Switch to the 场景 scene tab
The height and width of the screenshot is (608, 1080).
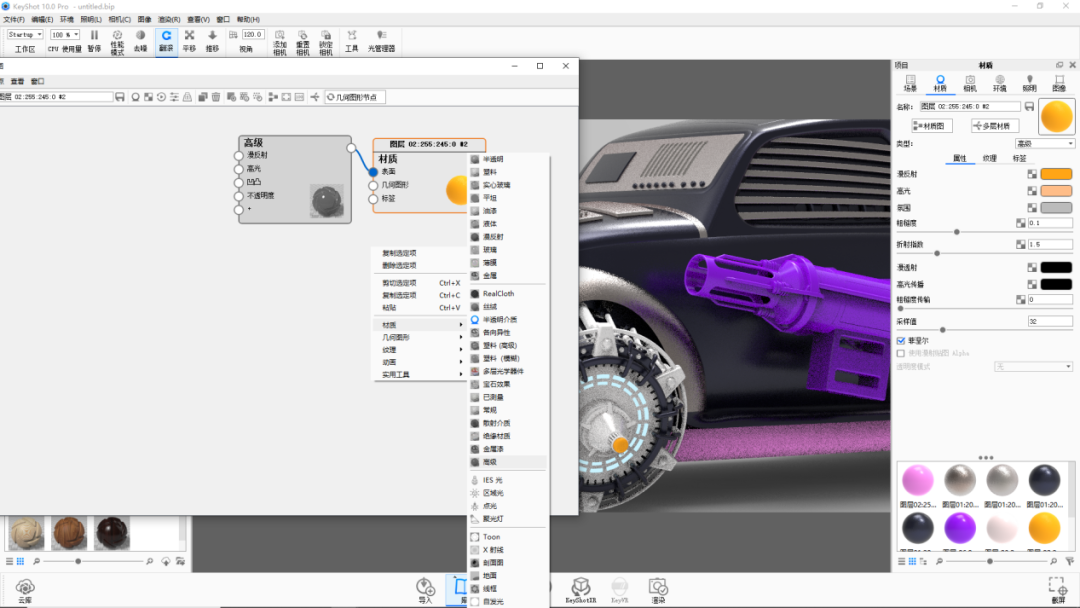[911, 83]
